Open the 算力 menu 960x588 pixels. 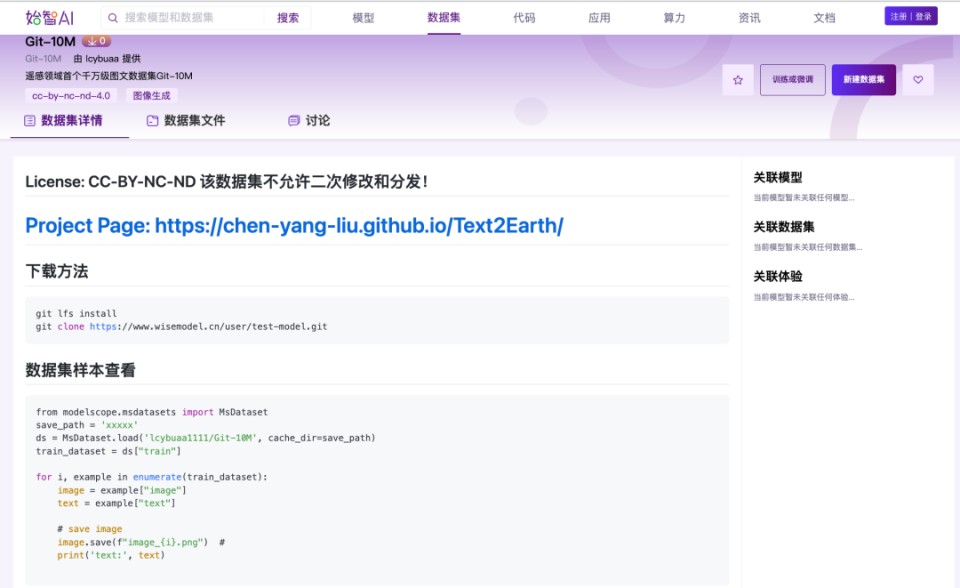[x=674, y=18]
